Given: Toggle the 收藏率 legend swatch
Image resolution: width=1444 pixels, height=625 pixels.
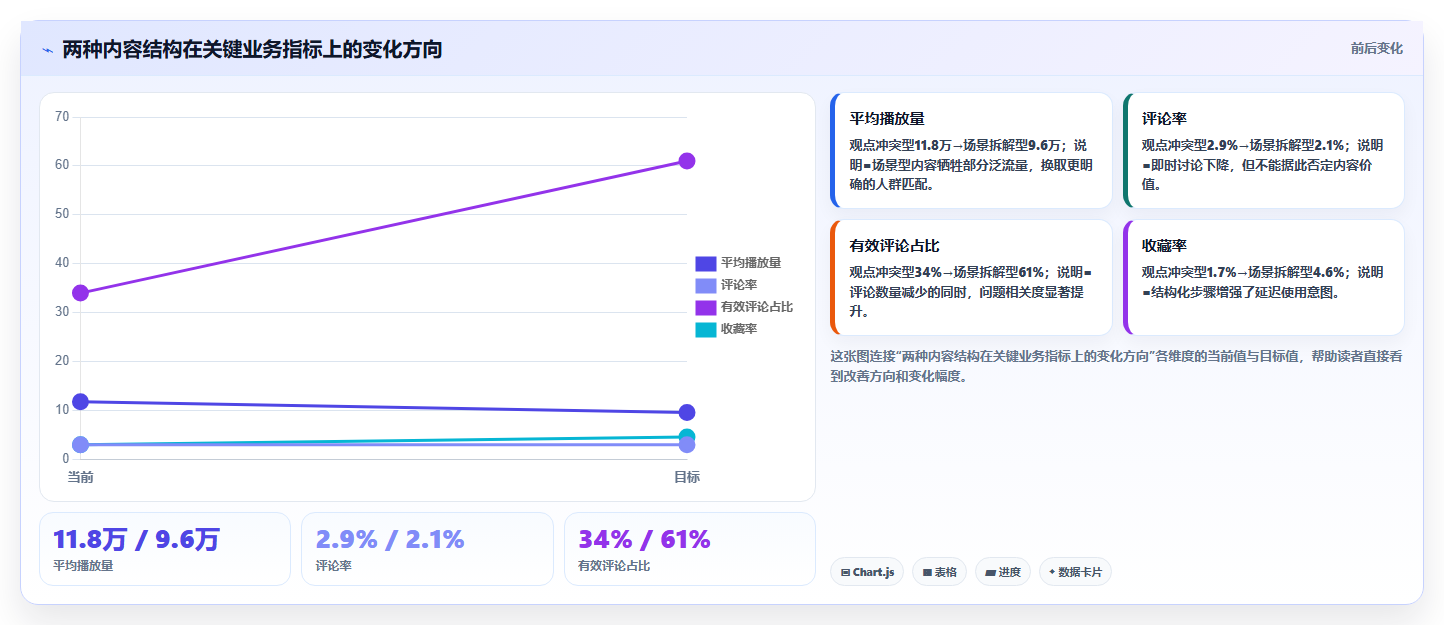Looking at the screenshot, I should pyautogui.click(x=706, y=329).
